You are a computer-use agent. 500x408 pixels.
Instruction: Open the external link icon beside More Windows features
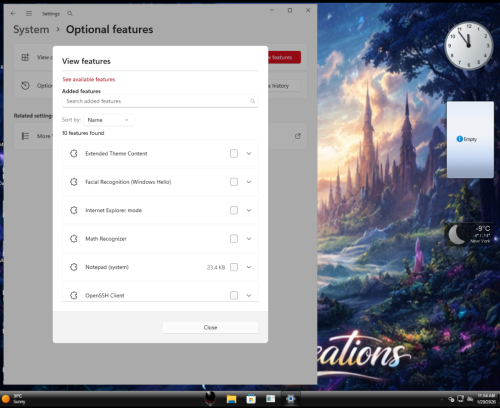click(x=298, y=136)
